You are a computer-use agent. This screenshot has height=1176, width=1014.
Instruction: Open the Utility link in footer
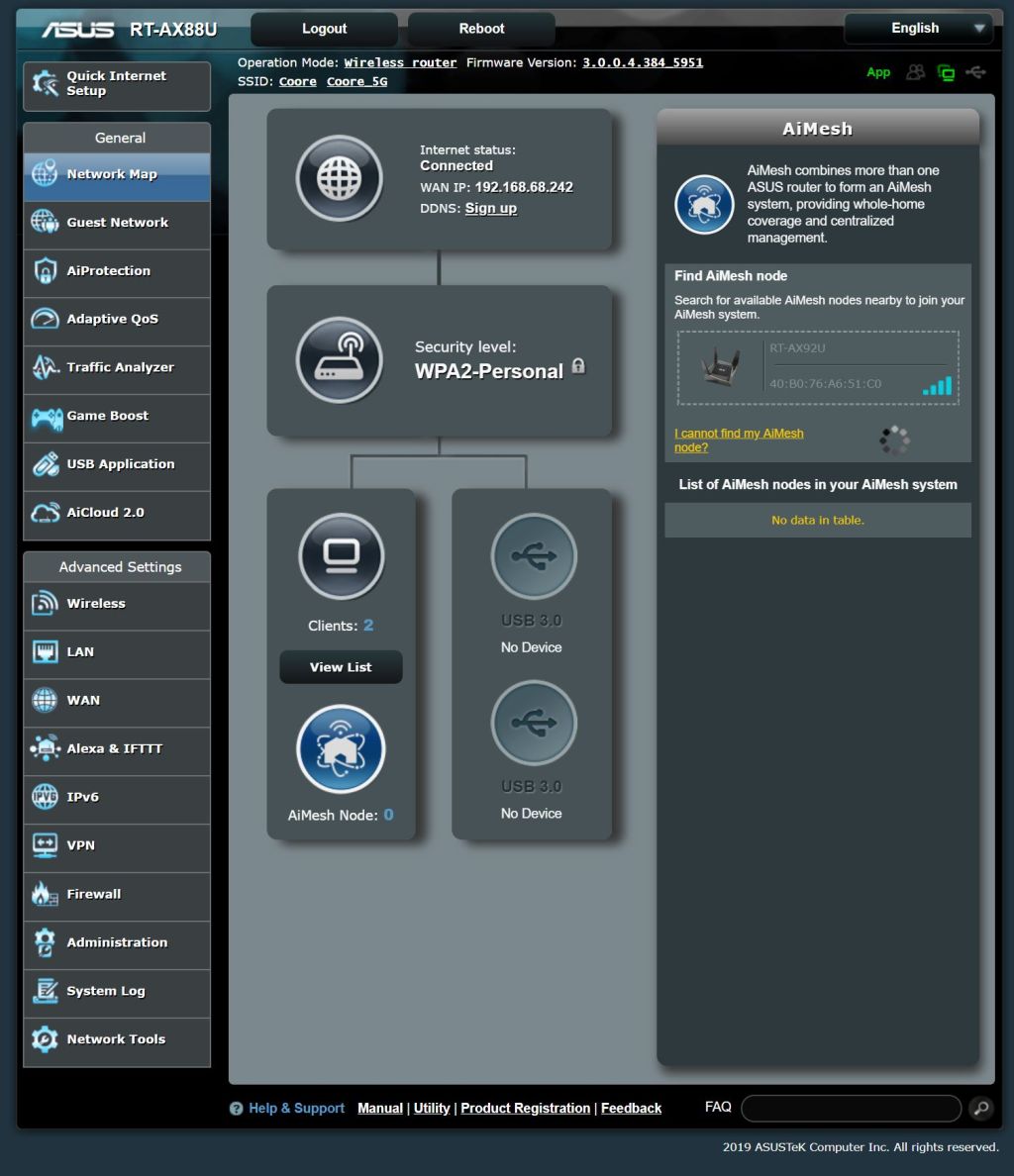432,1109
